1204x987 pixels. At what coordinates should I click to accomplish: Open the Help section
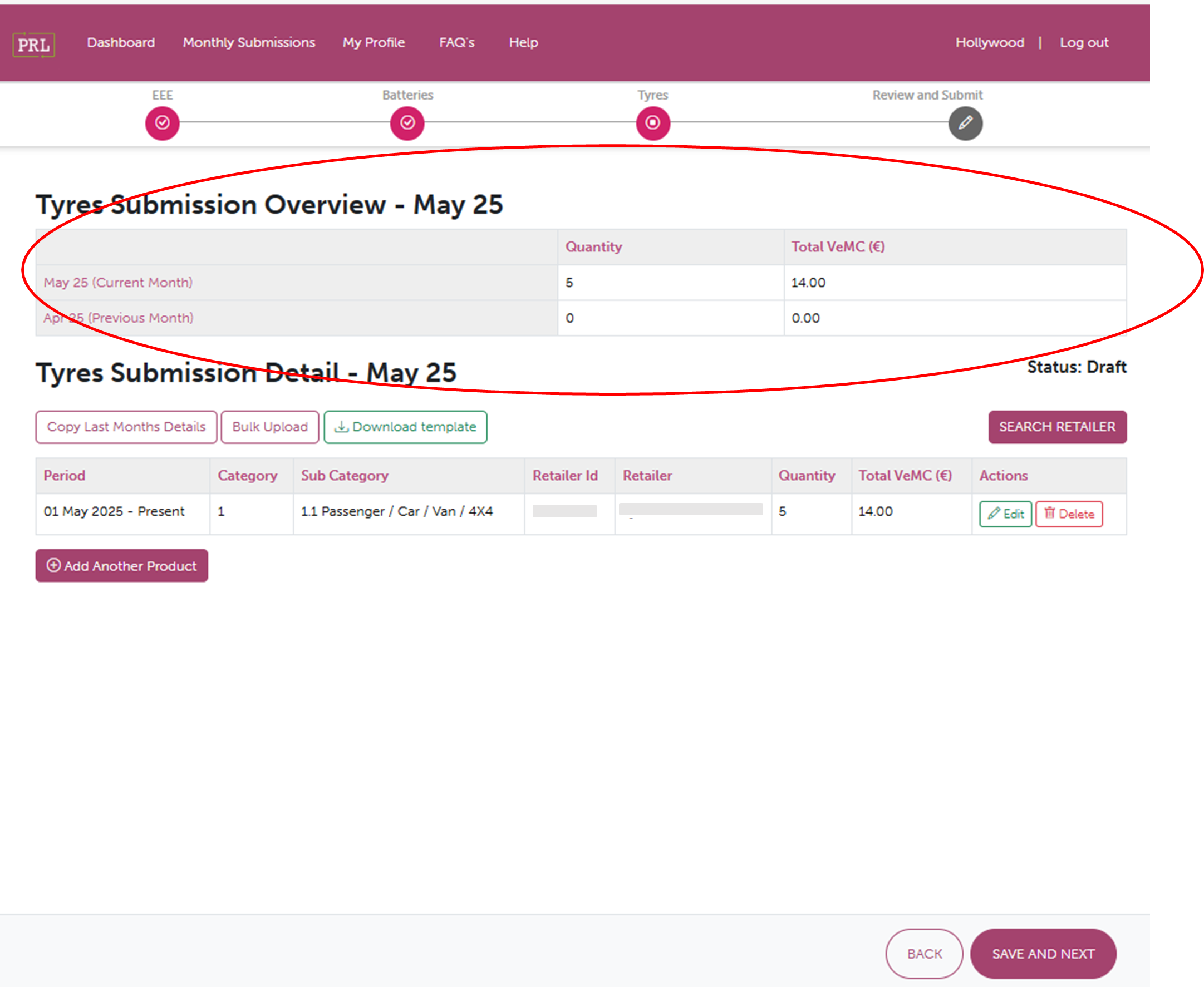click(x=523, y=42)
